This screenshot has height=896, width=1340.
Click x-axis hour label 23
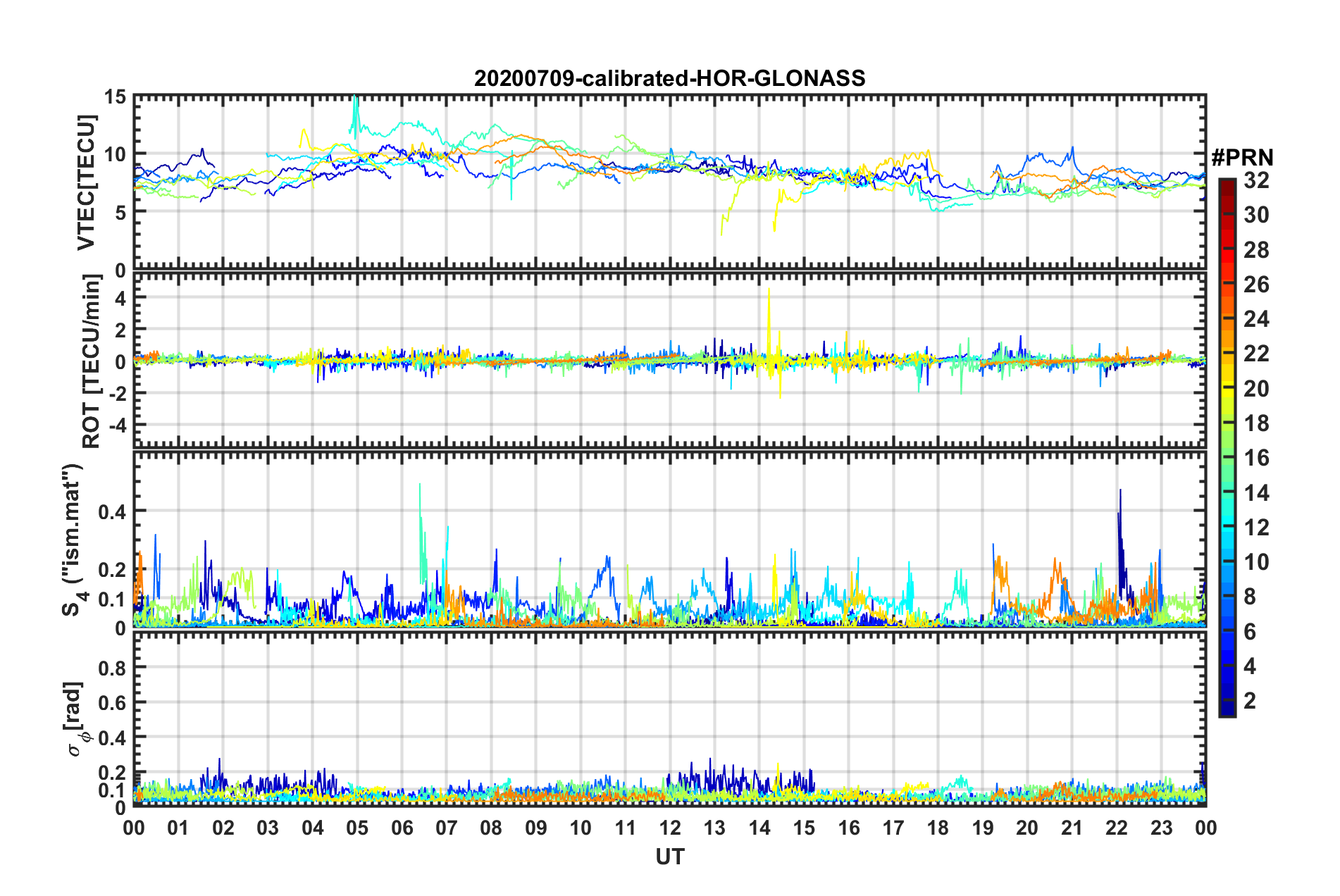(x=1162, y=828)
